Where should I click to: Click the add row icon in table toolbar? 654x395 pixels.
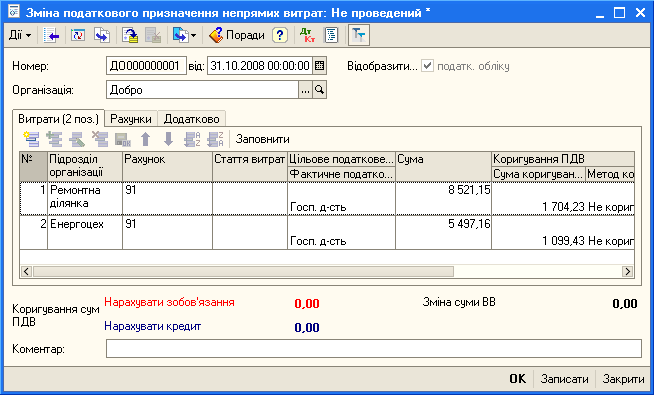tap(32, 139)
